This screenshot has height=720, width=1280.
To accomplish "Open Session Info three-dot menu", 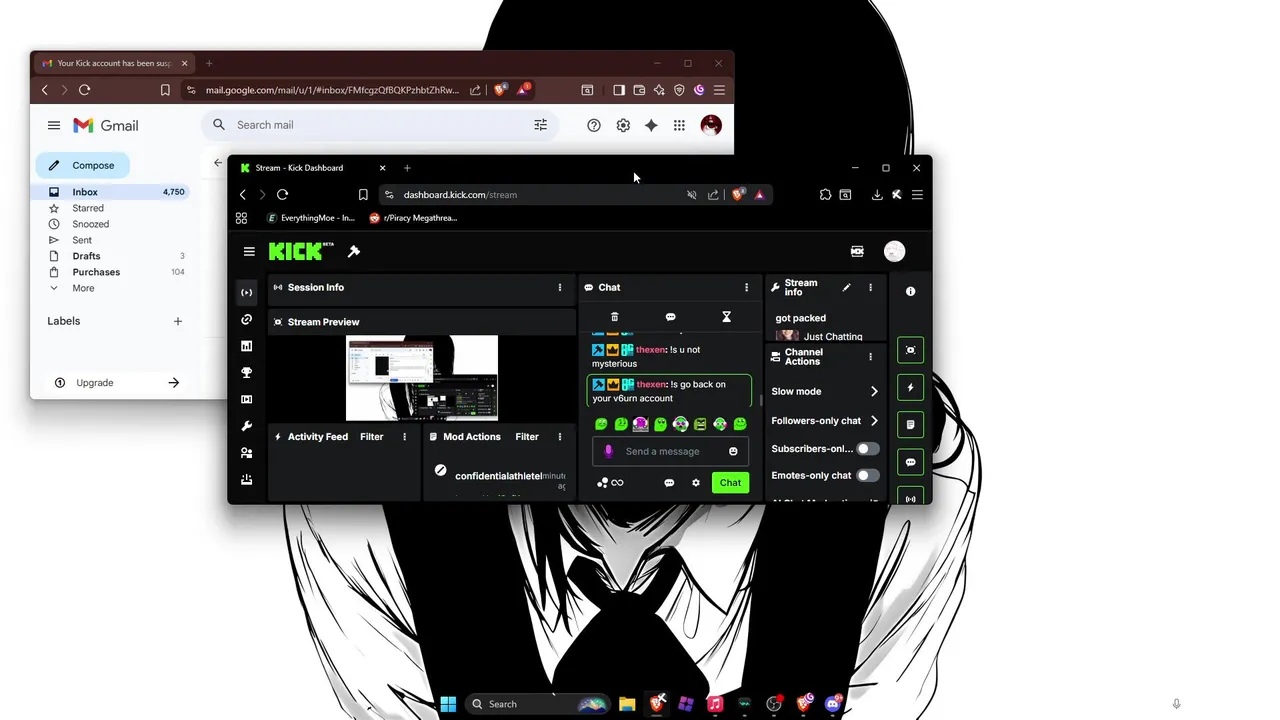I will click(560, 288).
